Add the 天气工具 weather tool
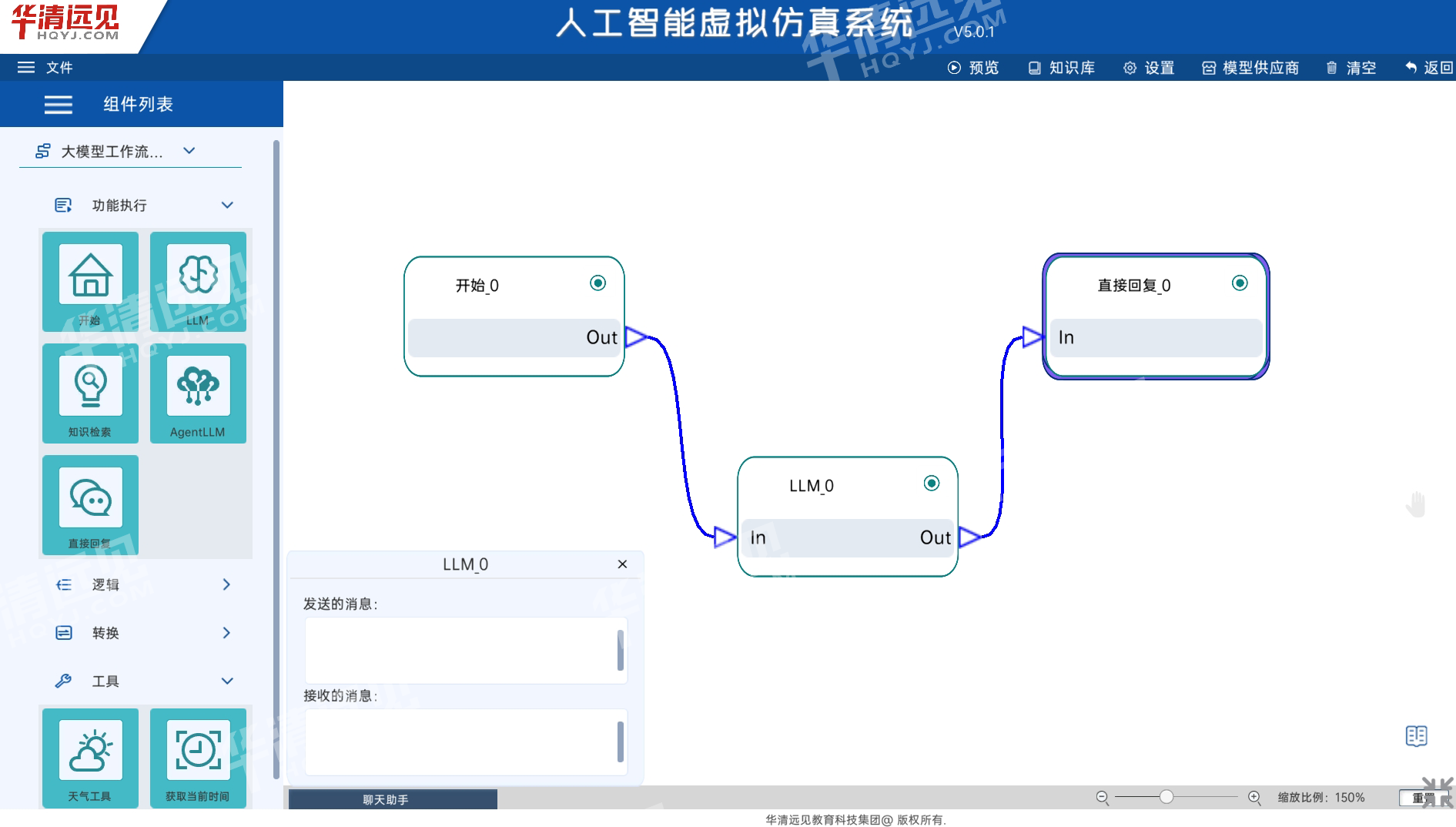Viewport: 1456px width, 827px height. (90, 752)
